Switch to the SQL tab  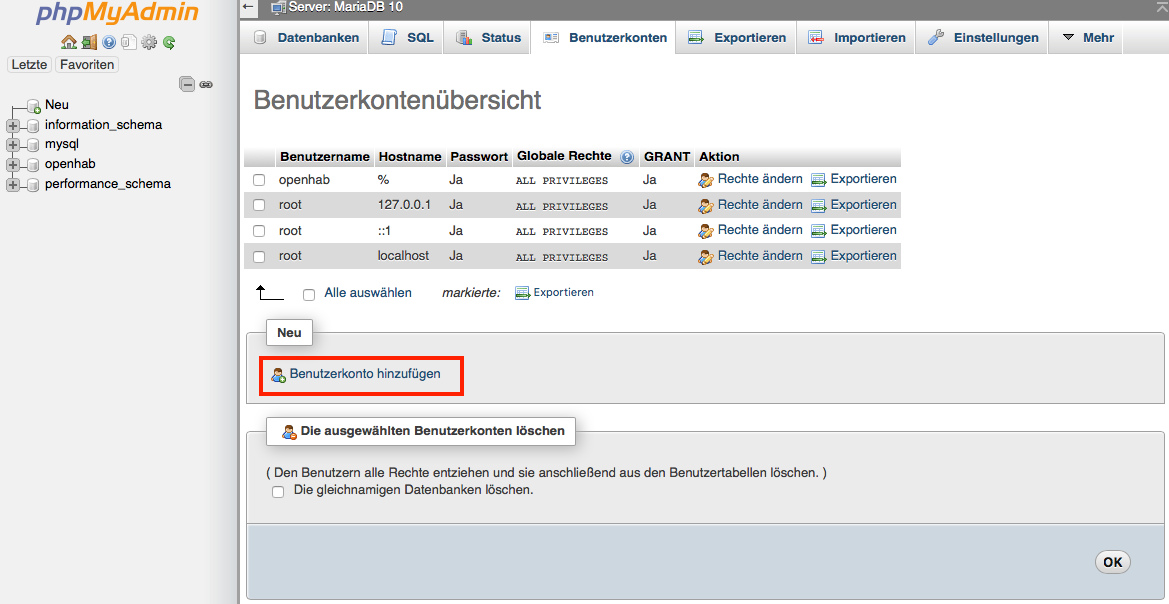[x=408, y=38]
